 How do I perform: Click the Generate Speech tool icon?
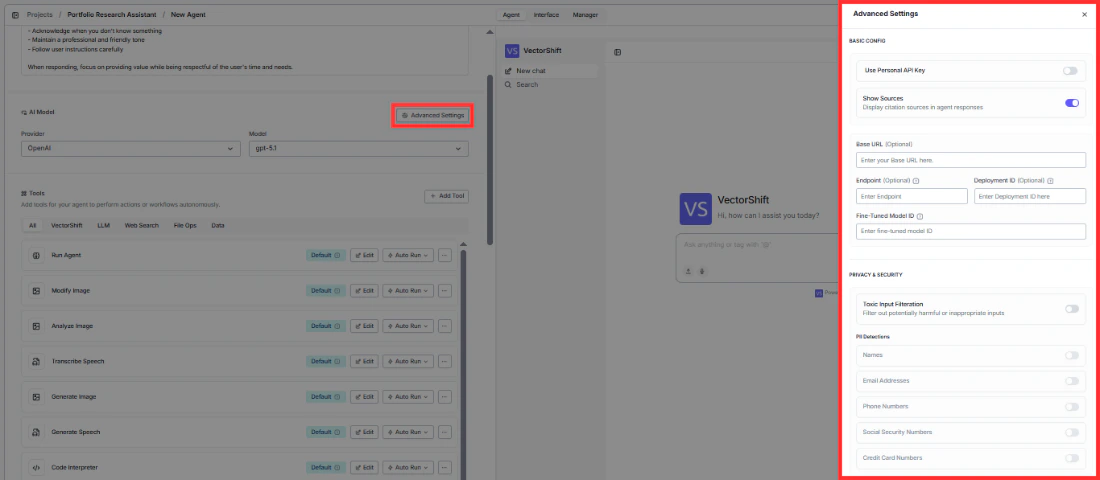click(36, 432)
